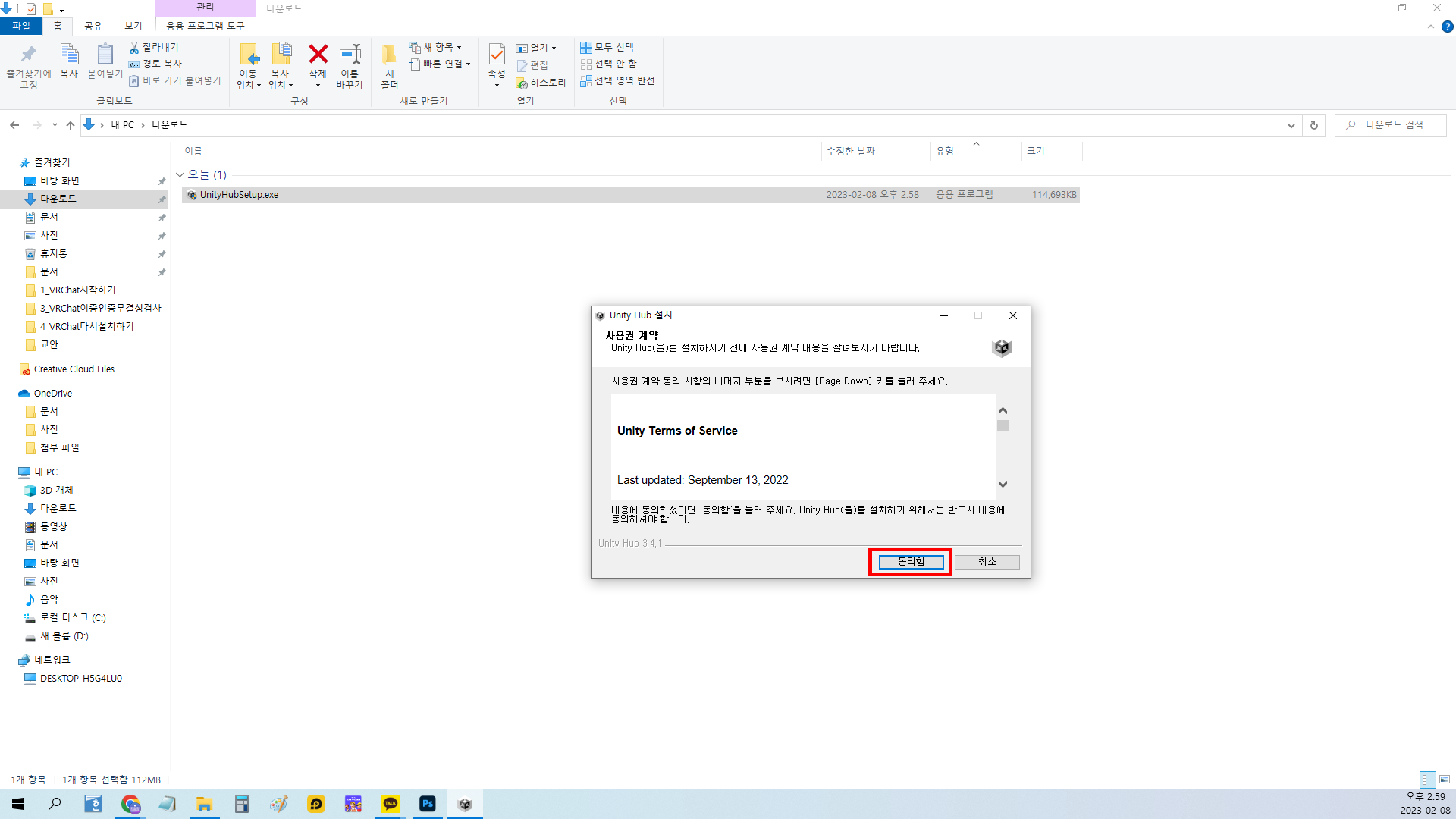Select 바탕 화면 under 즐겨찾기
Image resolution: width=1456 pixels, height=819 pixels.
pos(60,180)
